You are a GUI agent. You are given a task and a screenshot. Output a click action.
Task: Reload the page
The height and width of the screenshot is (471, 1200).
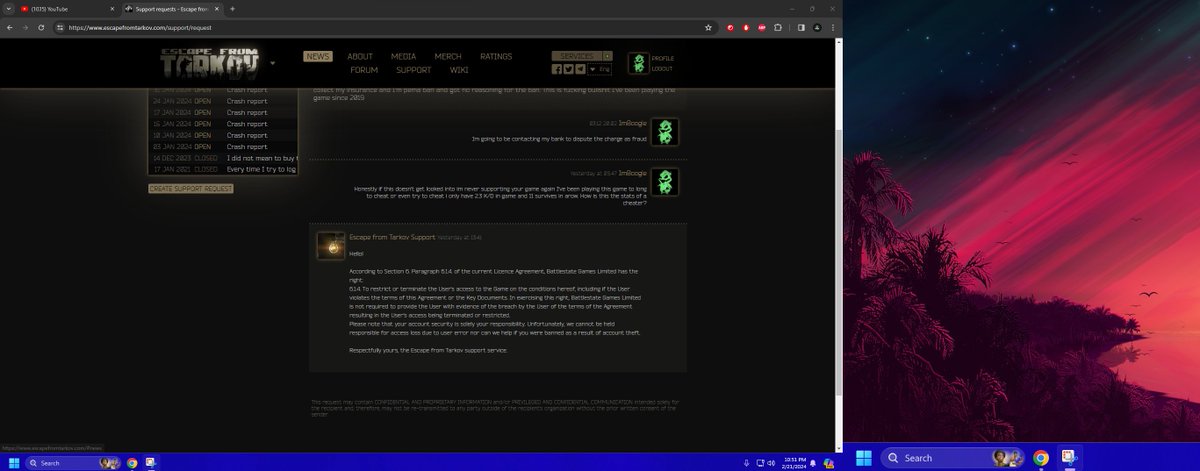coord(41,27)
